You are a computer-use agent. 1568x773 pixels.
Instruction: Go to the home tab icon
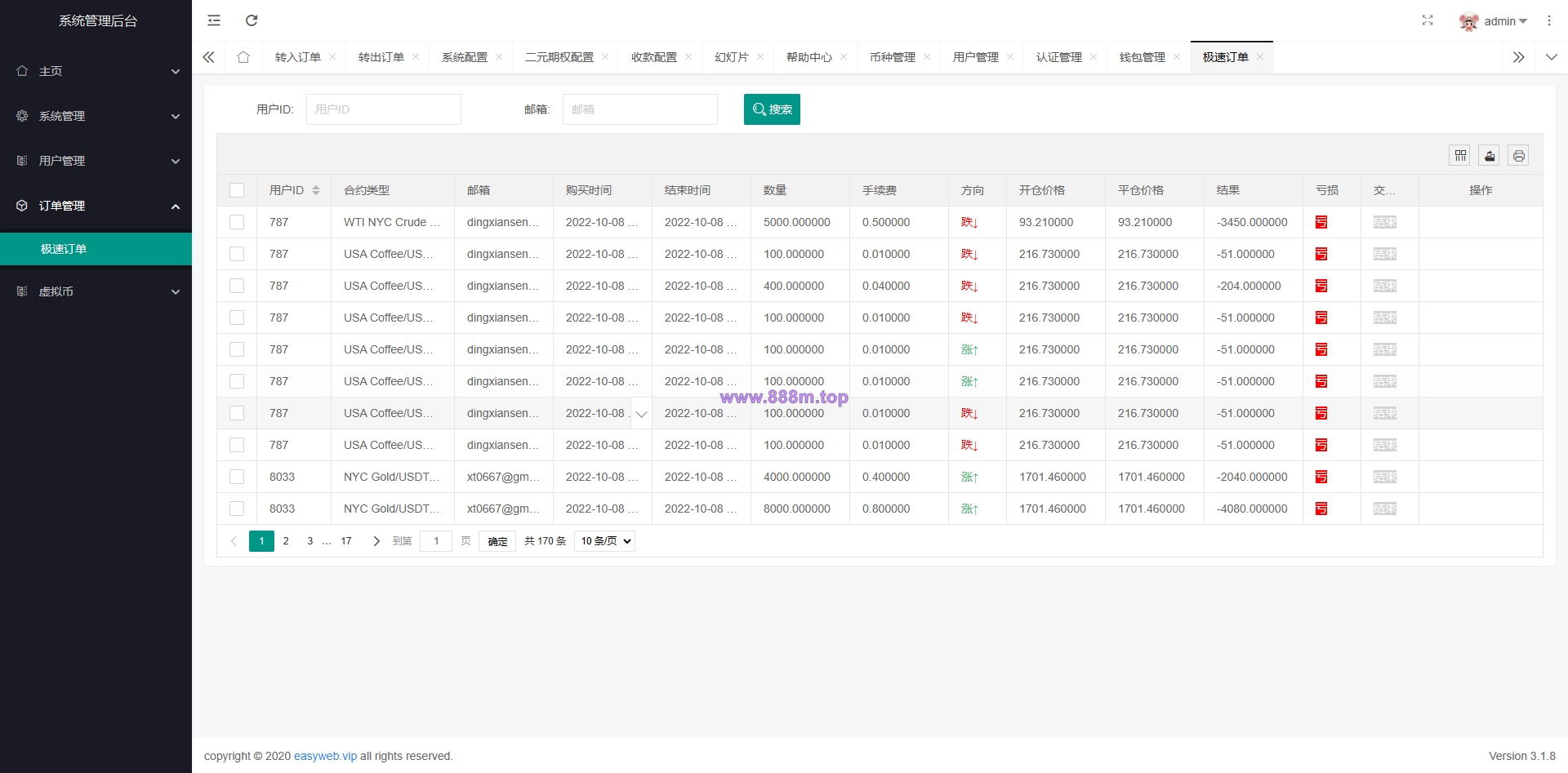243,57
